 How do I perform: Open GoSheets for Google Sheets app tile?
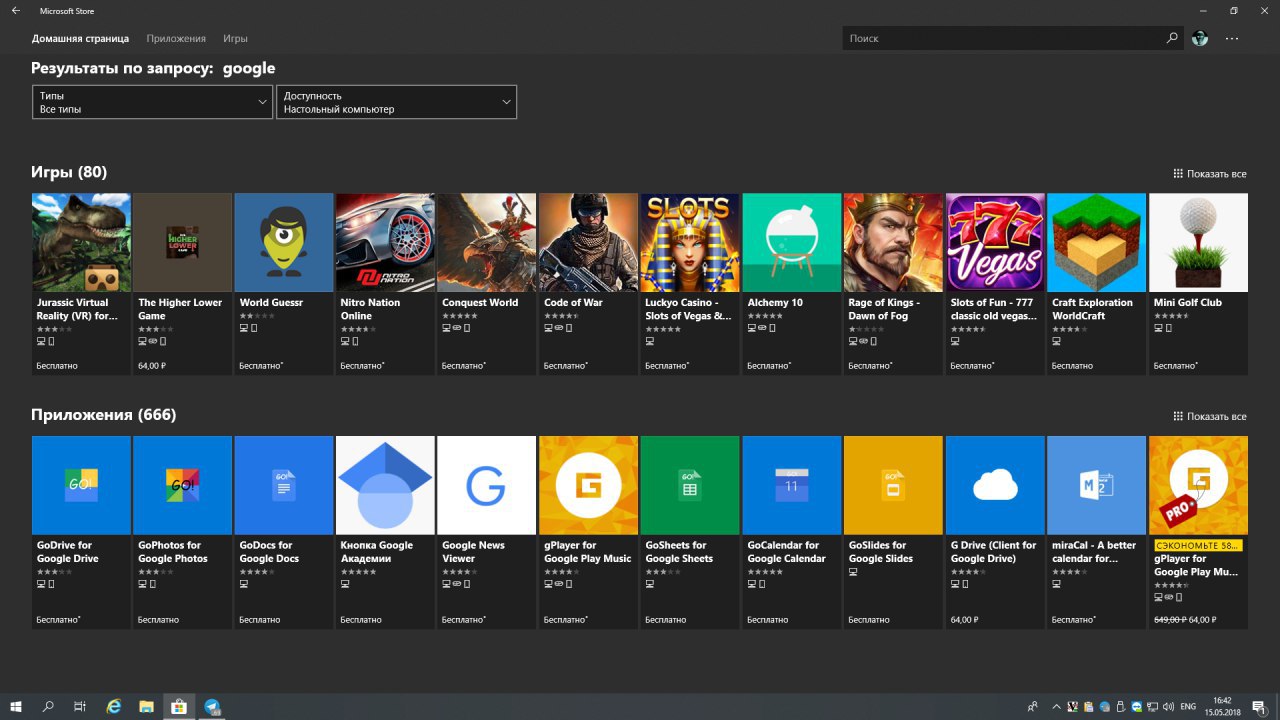(690, 532)
